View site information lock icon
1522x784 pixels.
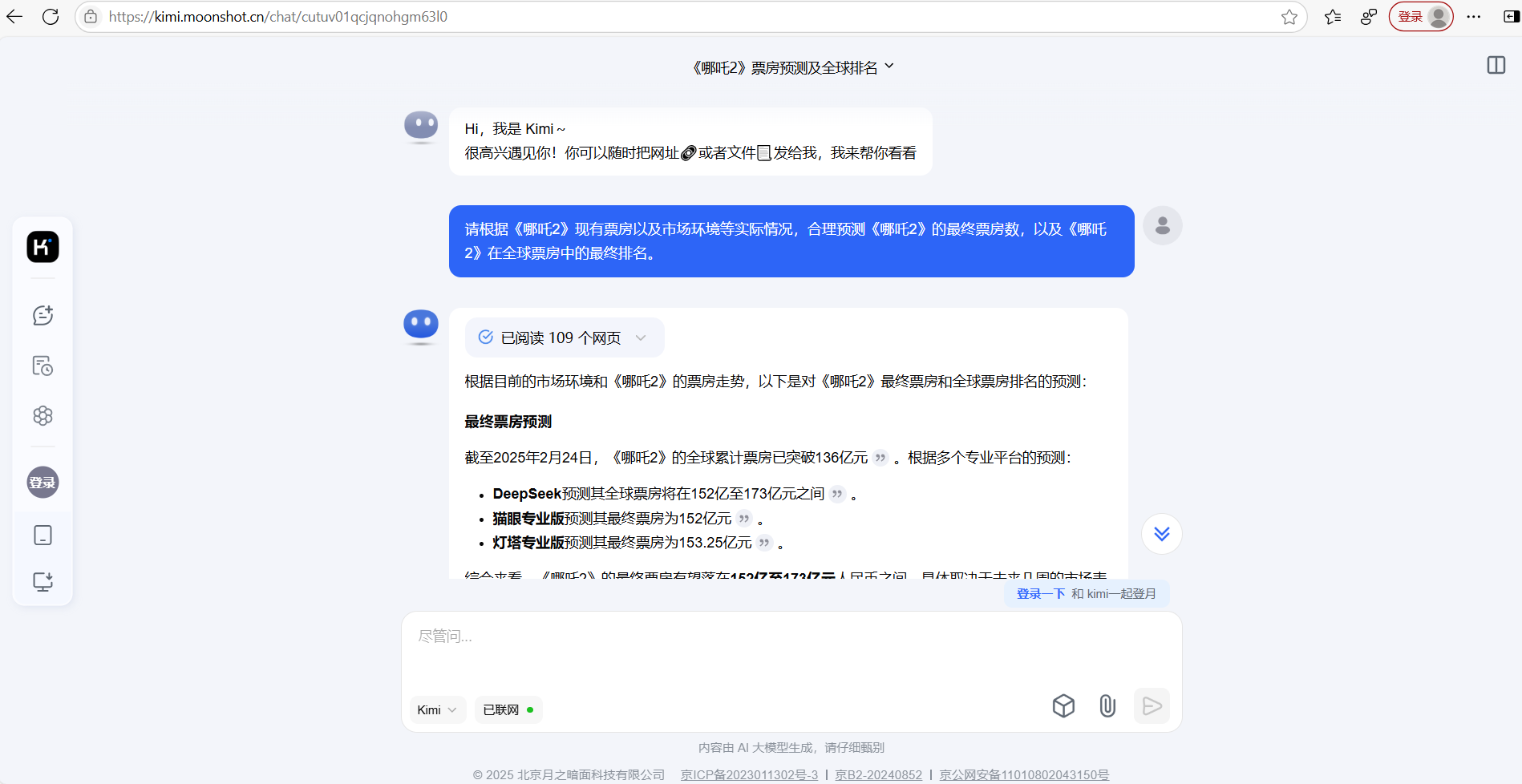click(91, 17)
